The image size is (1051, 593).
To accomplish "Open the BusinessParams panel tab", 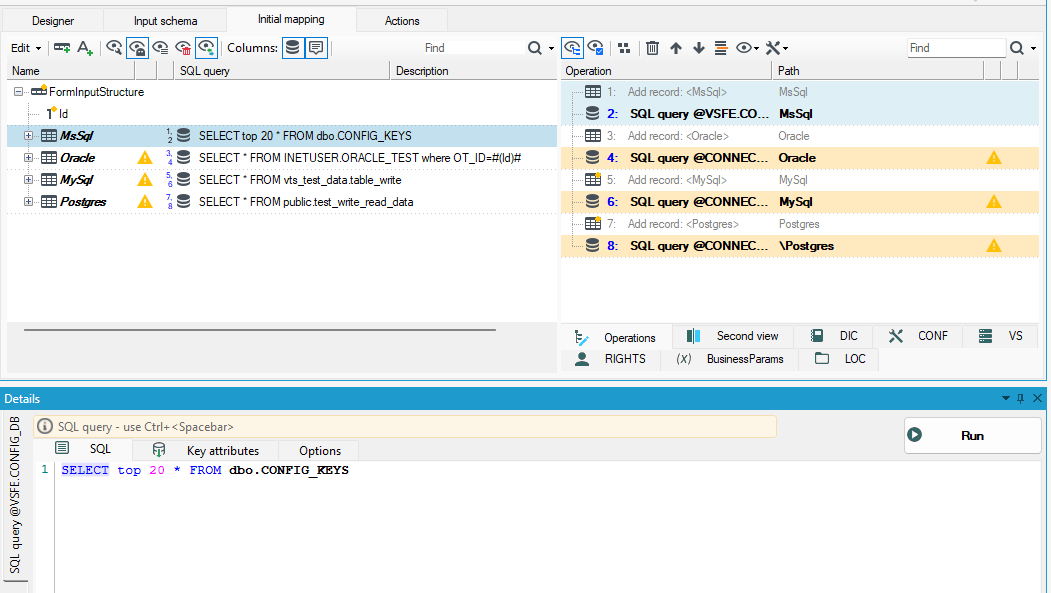I will (x=730, y=359).
